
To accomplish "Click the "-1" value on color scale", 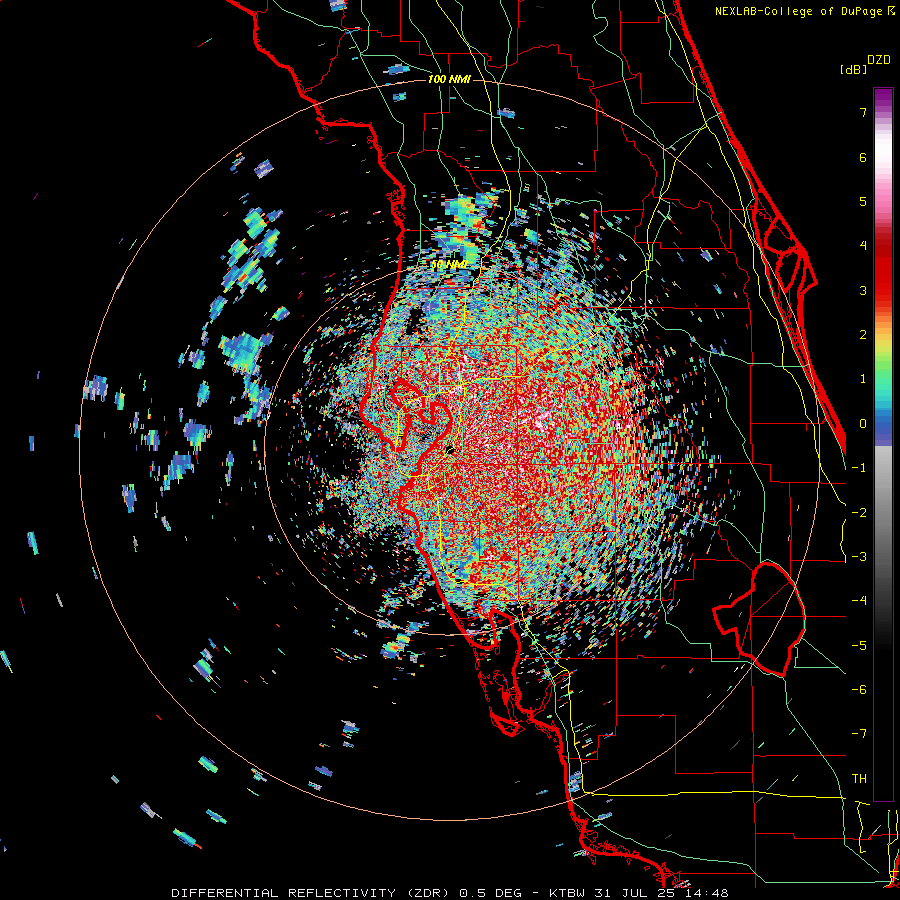I will pyautogui.click(x=859, y=468).
